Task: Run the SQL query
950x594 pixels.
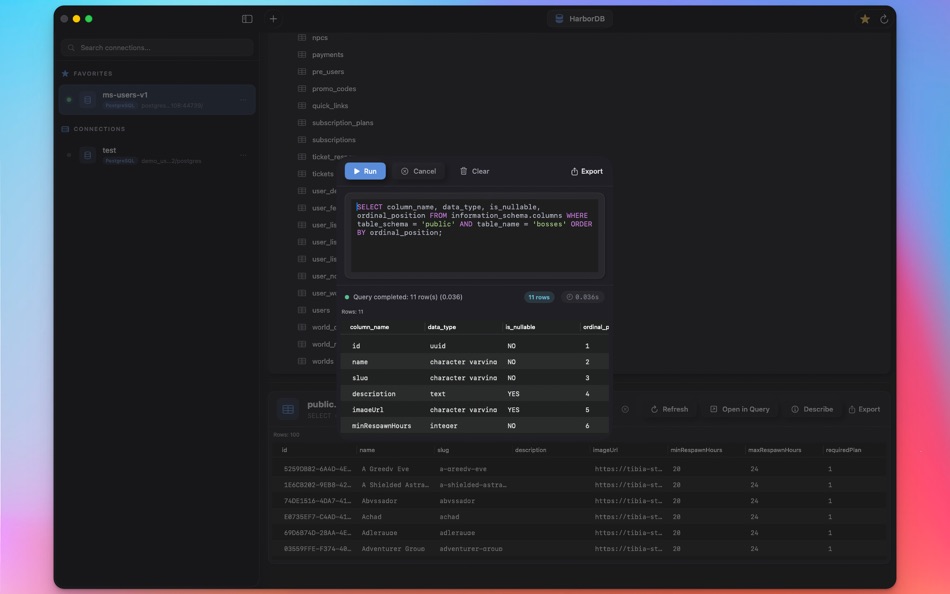Action: point(364,170)
